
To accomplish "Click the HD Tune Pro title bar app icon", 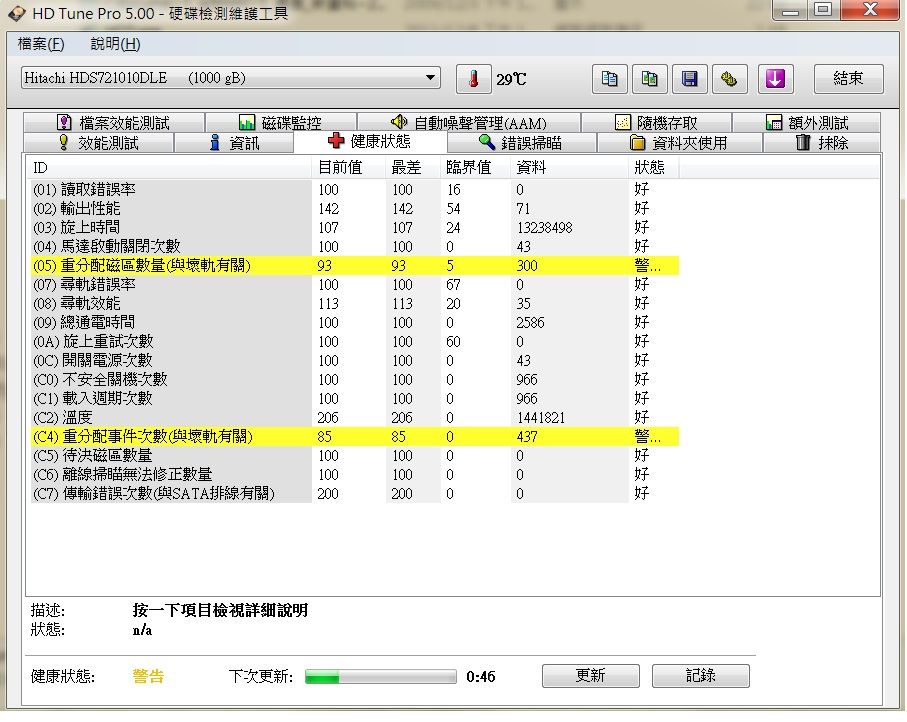I will point(17,13).
